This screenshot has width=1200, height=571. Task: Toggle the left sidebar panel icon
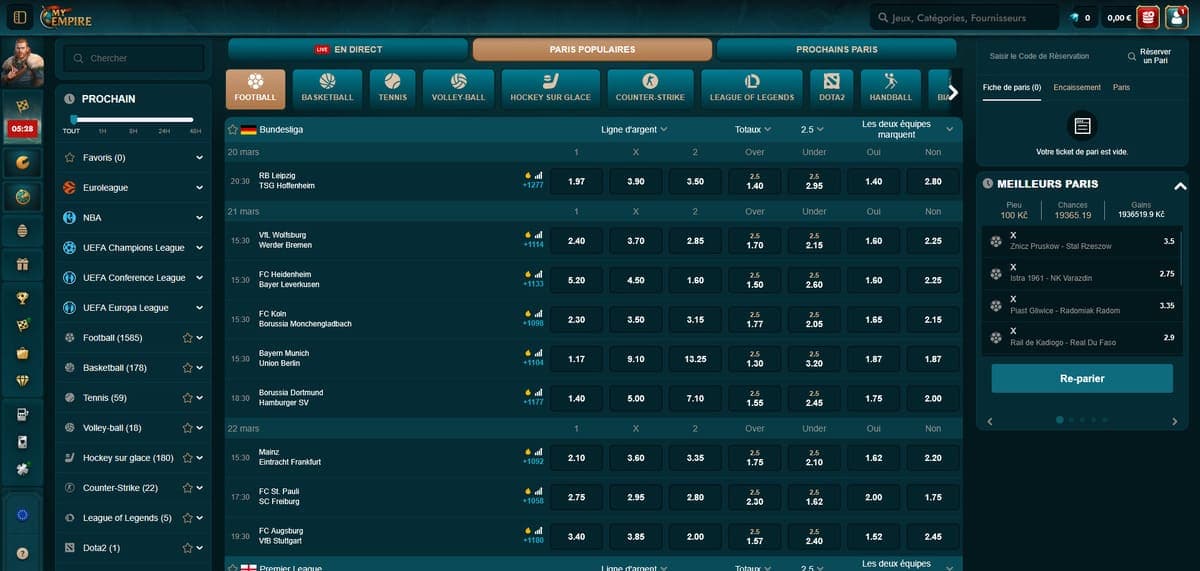coord(20,17)
